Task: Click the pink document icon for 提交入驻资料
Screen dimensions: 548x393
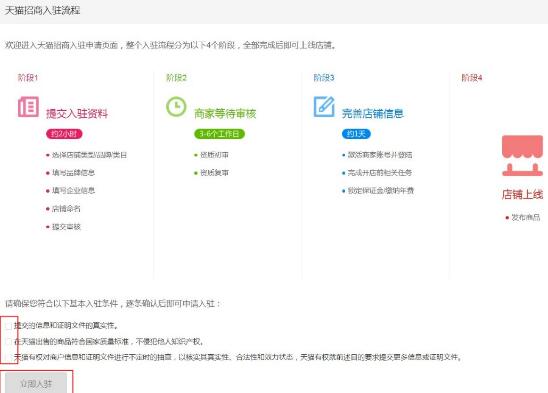Action: [x=28, y=107]
